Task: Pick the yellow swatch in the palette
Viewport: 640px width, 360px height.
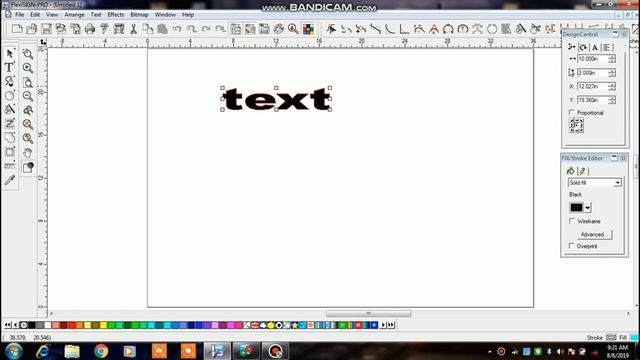Action: point(103,325)
